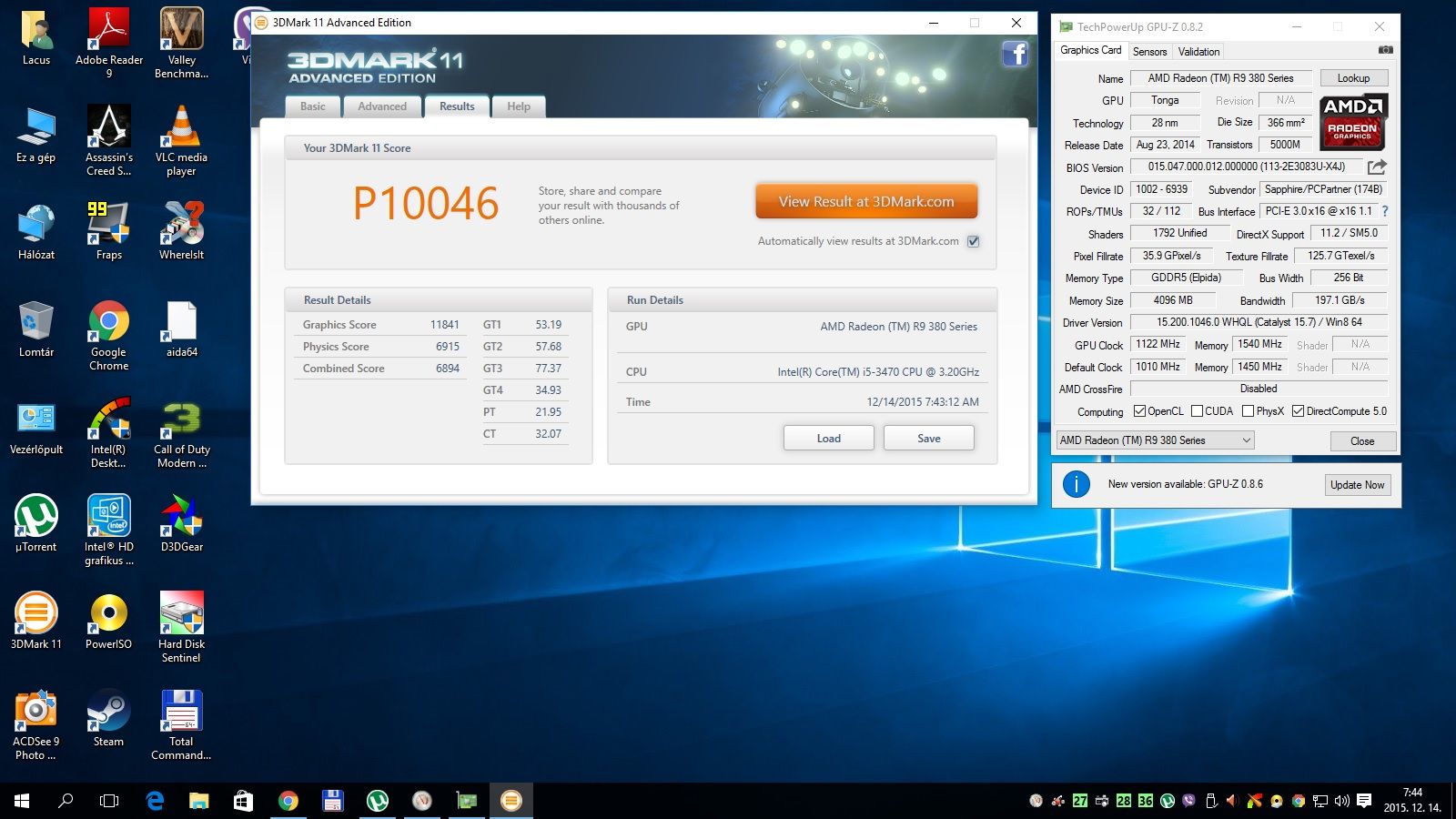Launch Steam desktop shortcut

tap(109, 718)
